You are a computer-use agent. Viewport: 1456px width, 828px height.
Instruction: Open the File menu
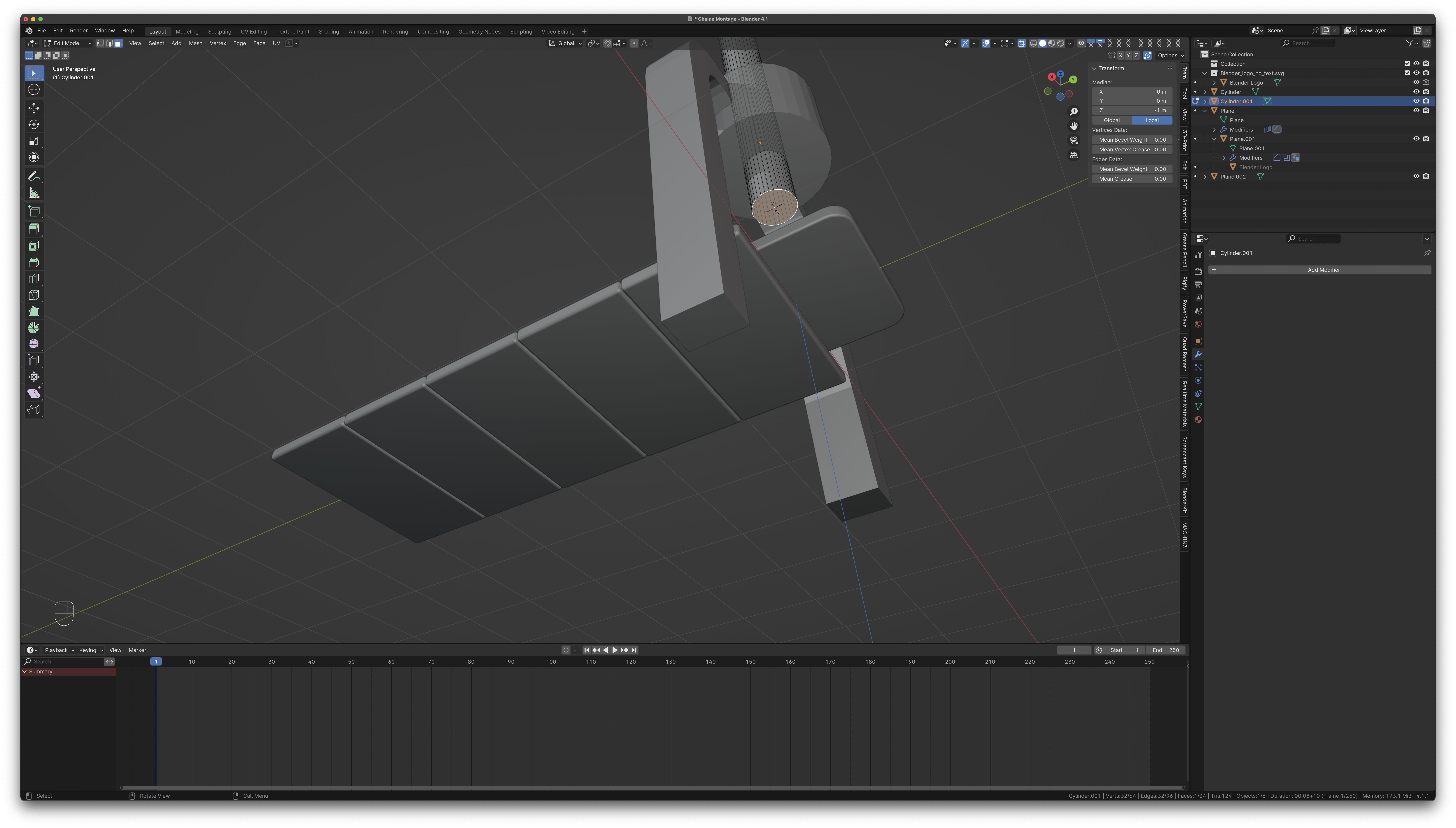coord(41,31)
